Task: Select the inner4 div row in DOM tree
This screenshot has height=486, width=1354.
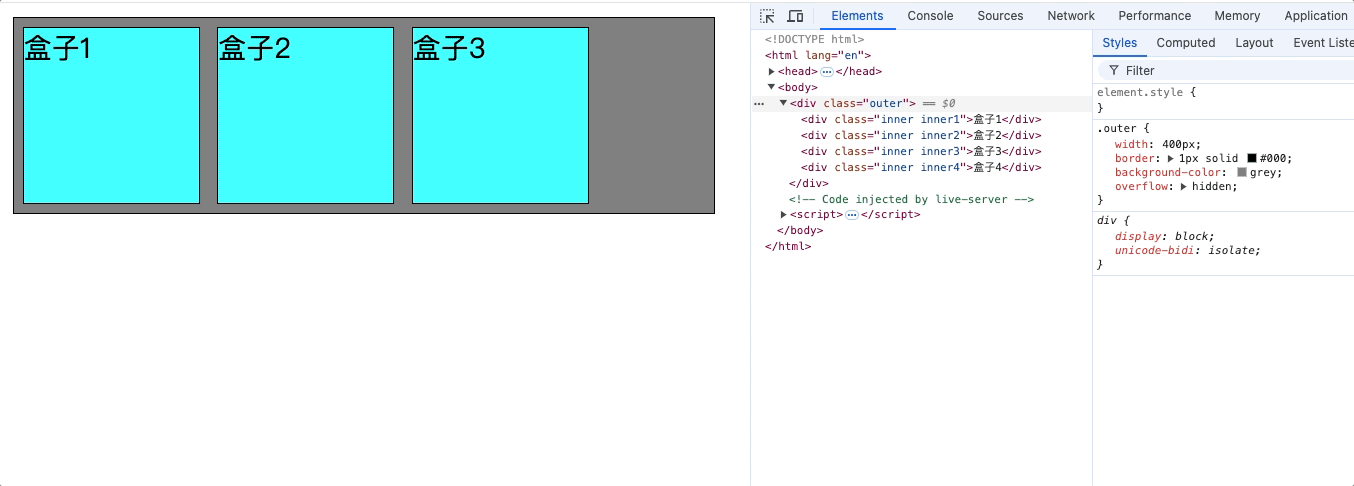Action: coord(921,168)
